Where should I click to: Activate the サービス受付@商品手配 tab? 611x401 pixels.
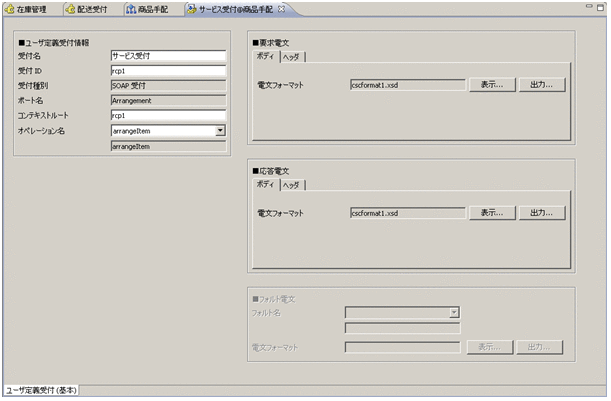[x=235, y=9]
